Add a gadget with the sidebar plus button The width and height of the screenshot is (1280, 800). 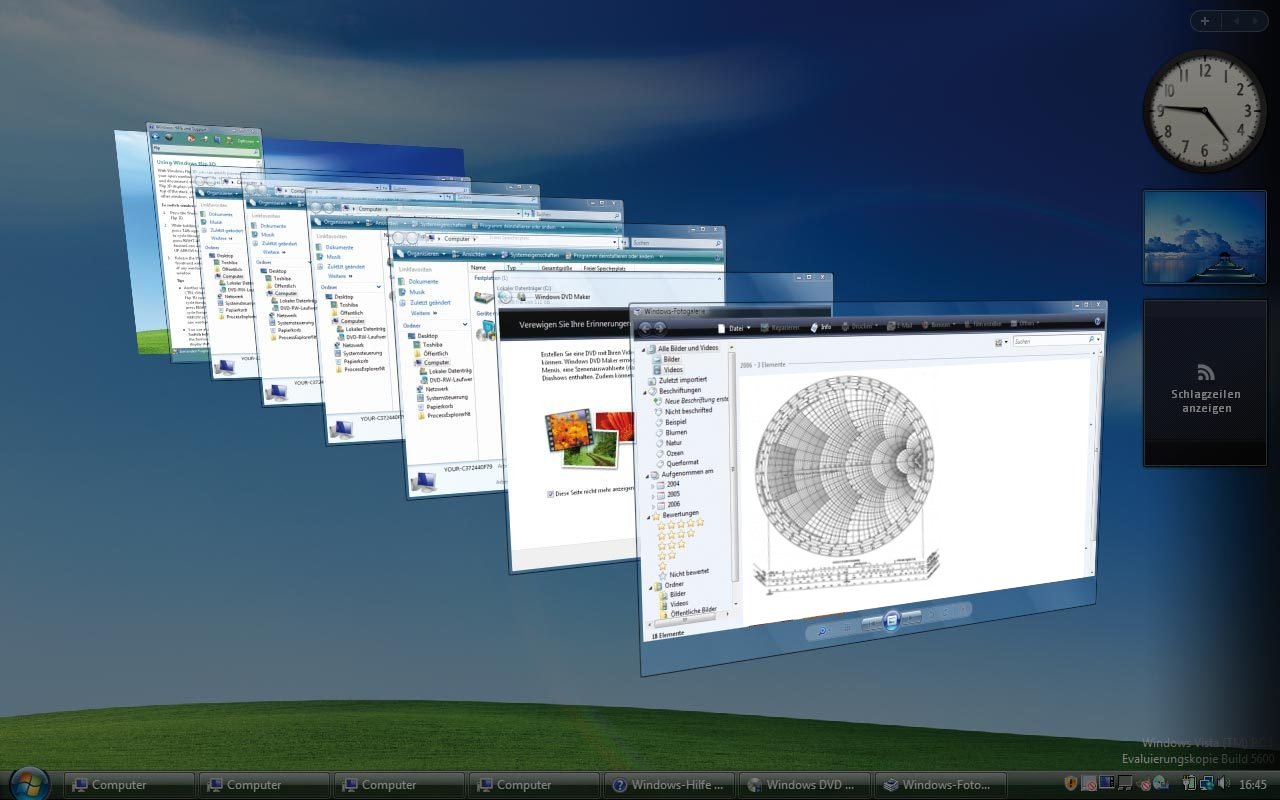click(1206, 21)
